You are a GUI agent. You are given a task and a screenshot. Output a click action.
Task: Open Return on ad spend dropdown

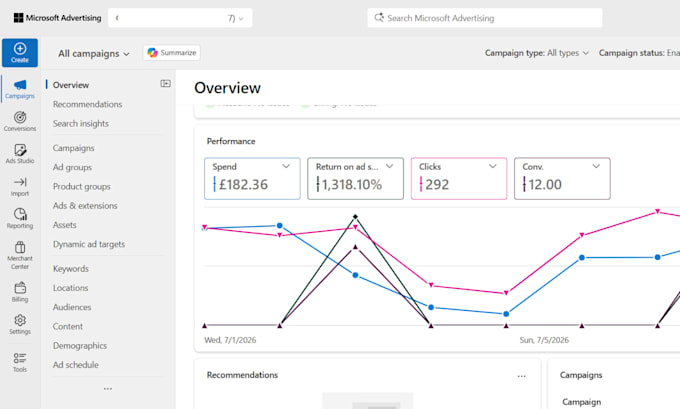coord(389,166)
